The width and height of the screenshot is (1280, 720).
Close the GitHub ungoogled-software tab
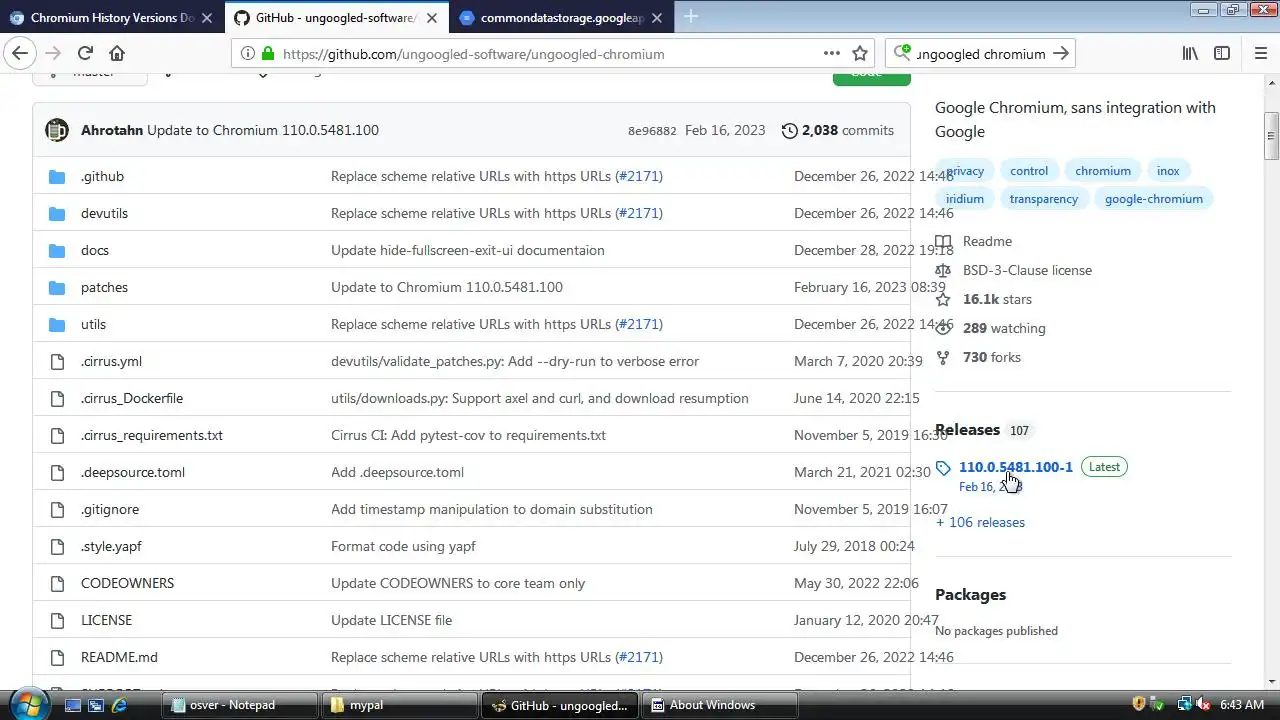click(x=434, y=17)
